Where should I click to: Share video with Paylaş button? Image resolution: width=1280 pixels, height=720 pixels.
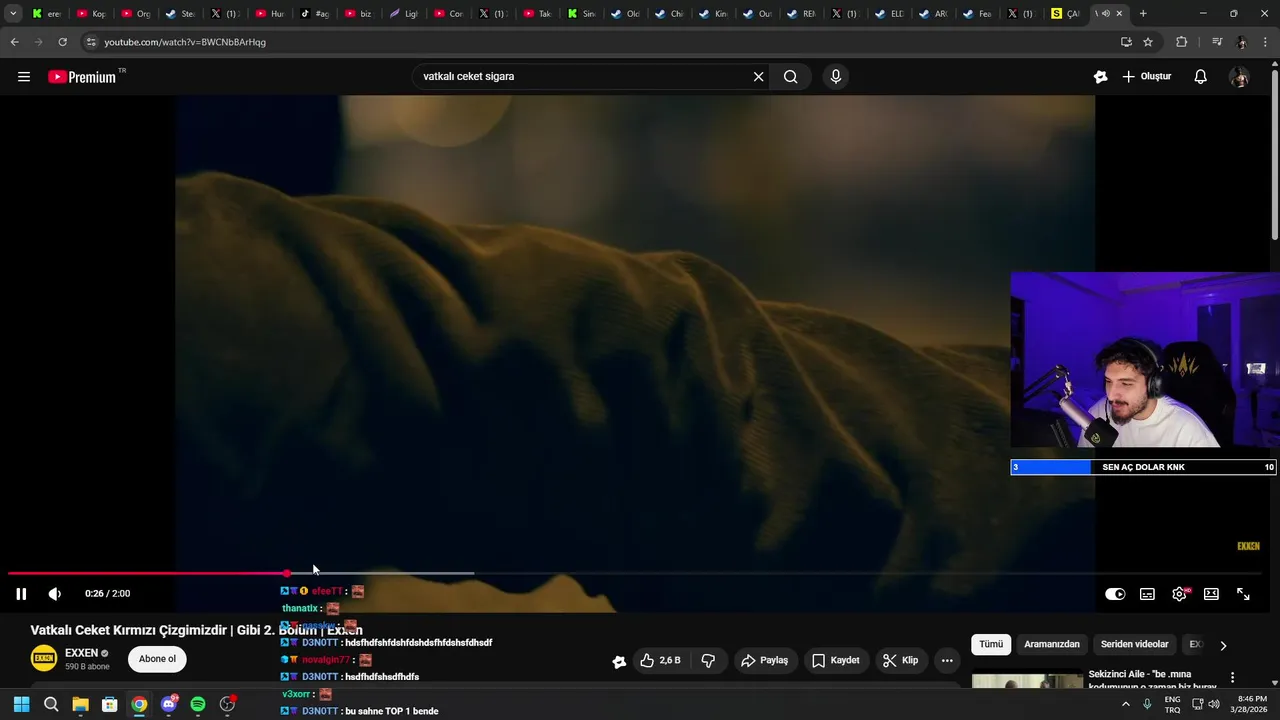tap(764, 660)
